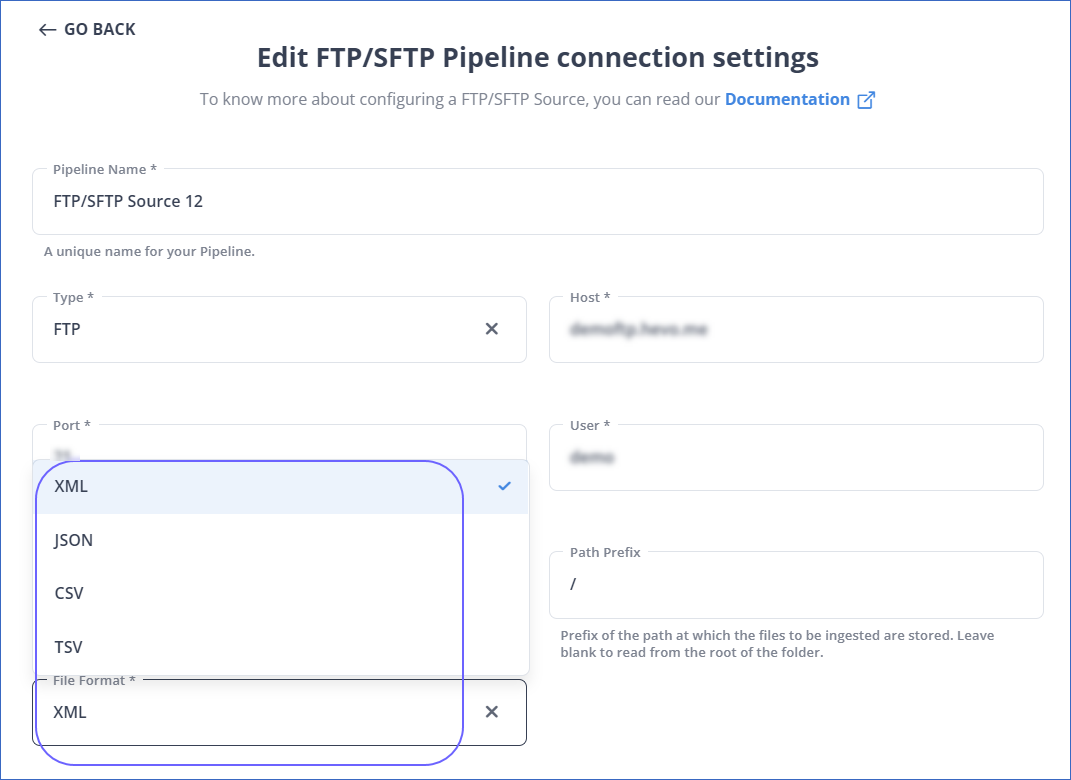Click the external link icon beside Documentation

pos(866,100)
